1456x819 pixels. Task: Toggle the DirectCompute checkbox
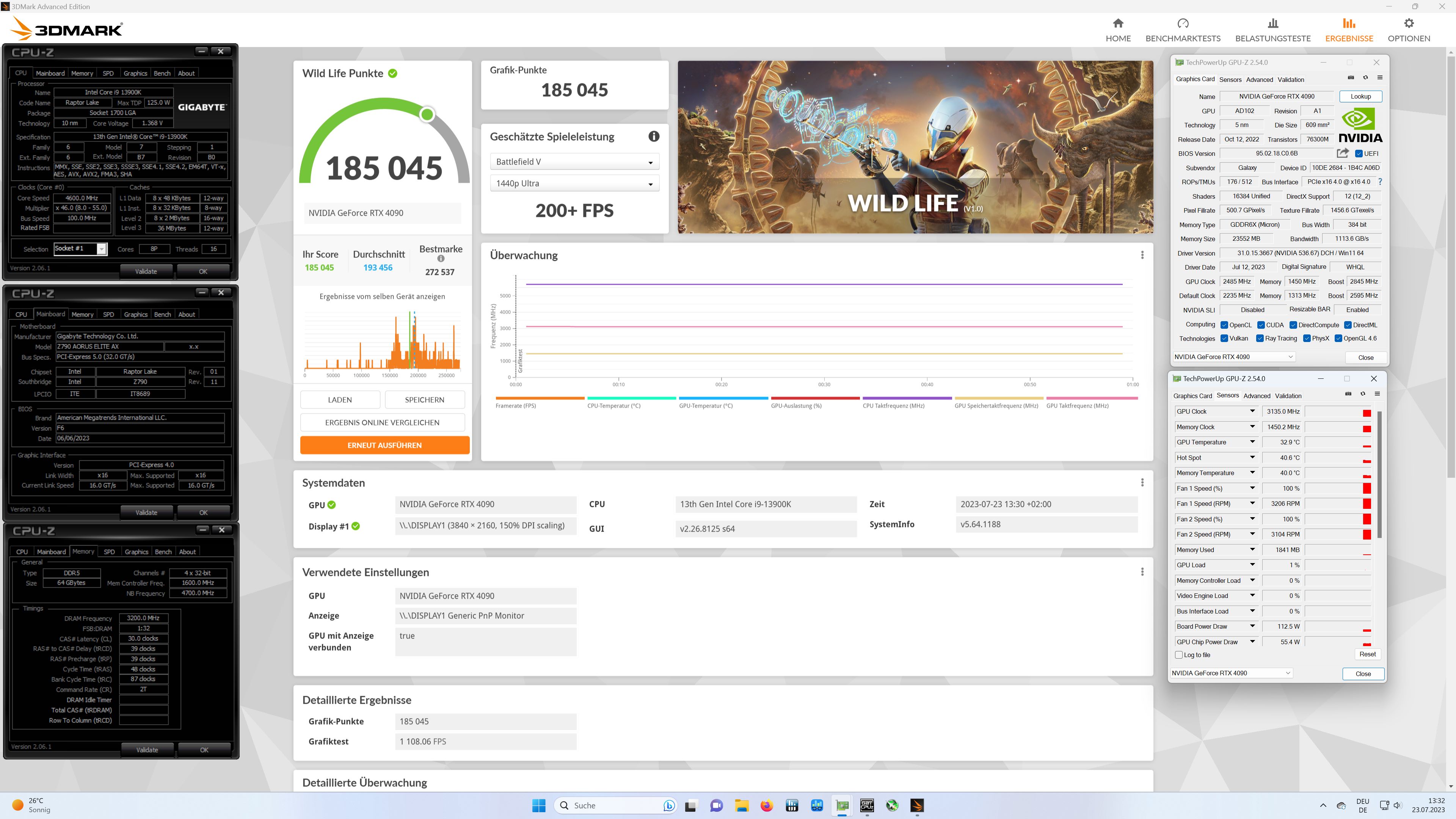click(1293, 325)
